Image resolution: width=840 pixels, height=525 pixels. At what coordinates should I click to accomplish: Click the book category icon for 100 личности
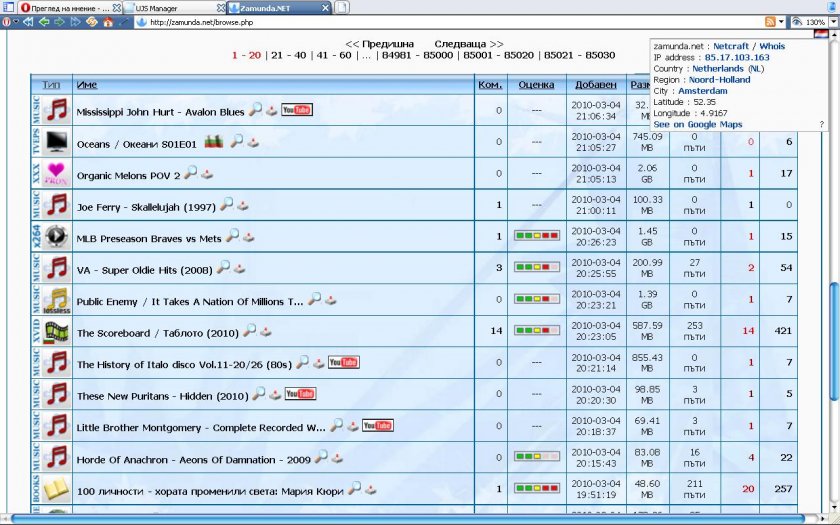57,489
